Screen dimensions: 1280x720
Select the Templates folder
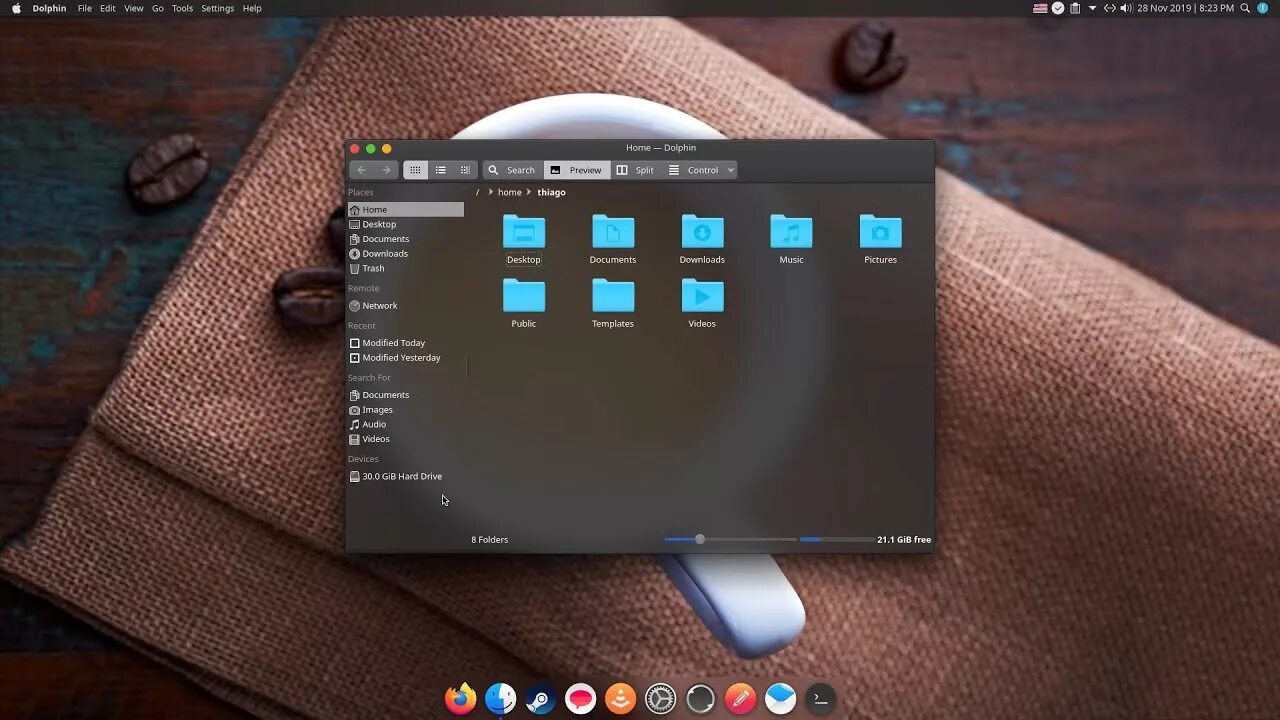(613, 303)
